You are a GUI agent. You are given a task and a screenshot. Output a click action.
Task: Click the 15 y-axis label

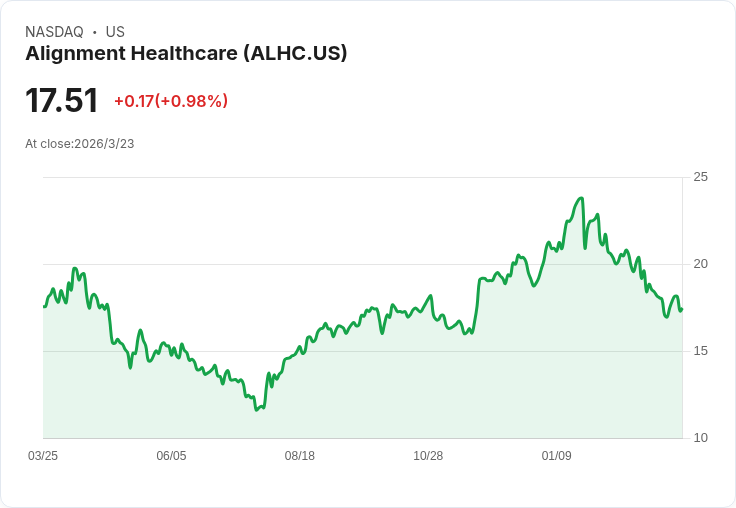click(701, 351)
